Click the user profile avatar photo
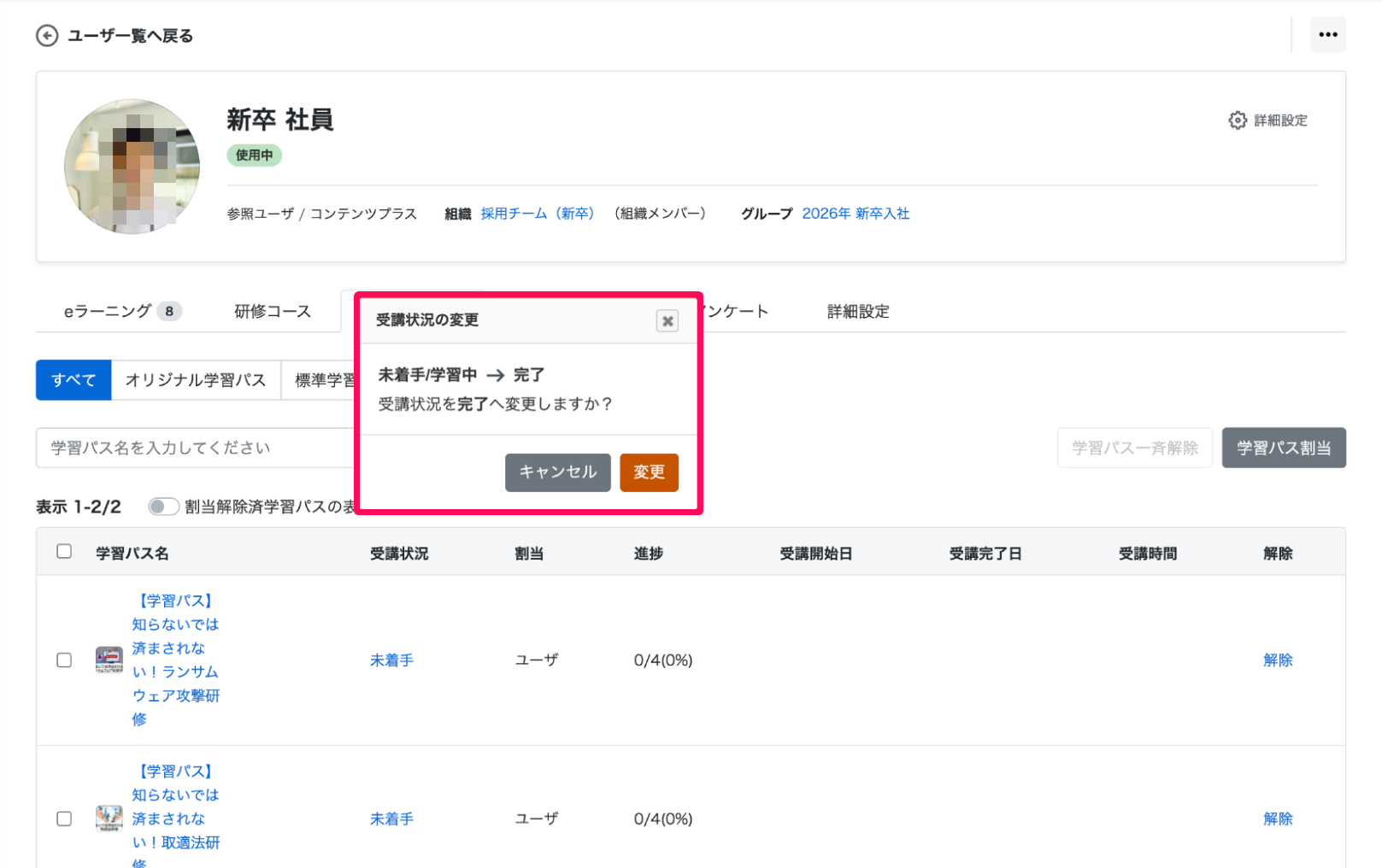Viewport: 1382px width, 868px height. pyautogui.click(x=132, y=167)
